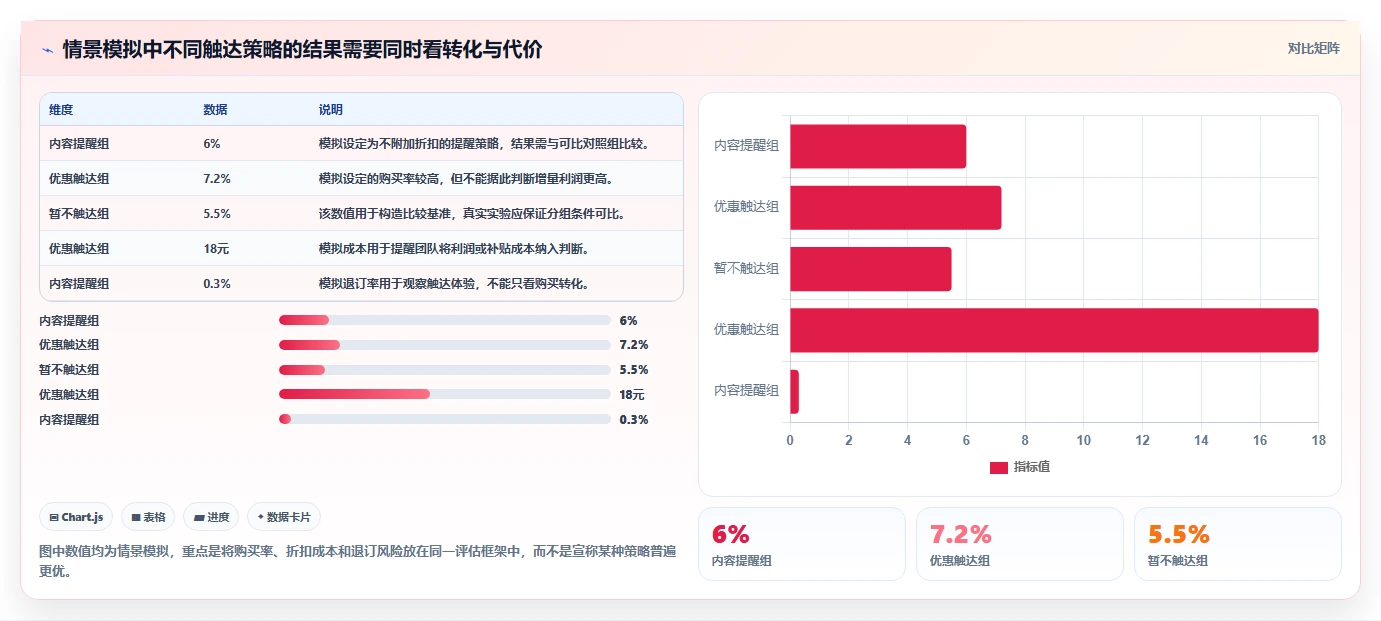Click the 0.3% value beside the progress bar
The image size is (1381, 621).
coord(634,420)
